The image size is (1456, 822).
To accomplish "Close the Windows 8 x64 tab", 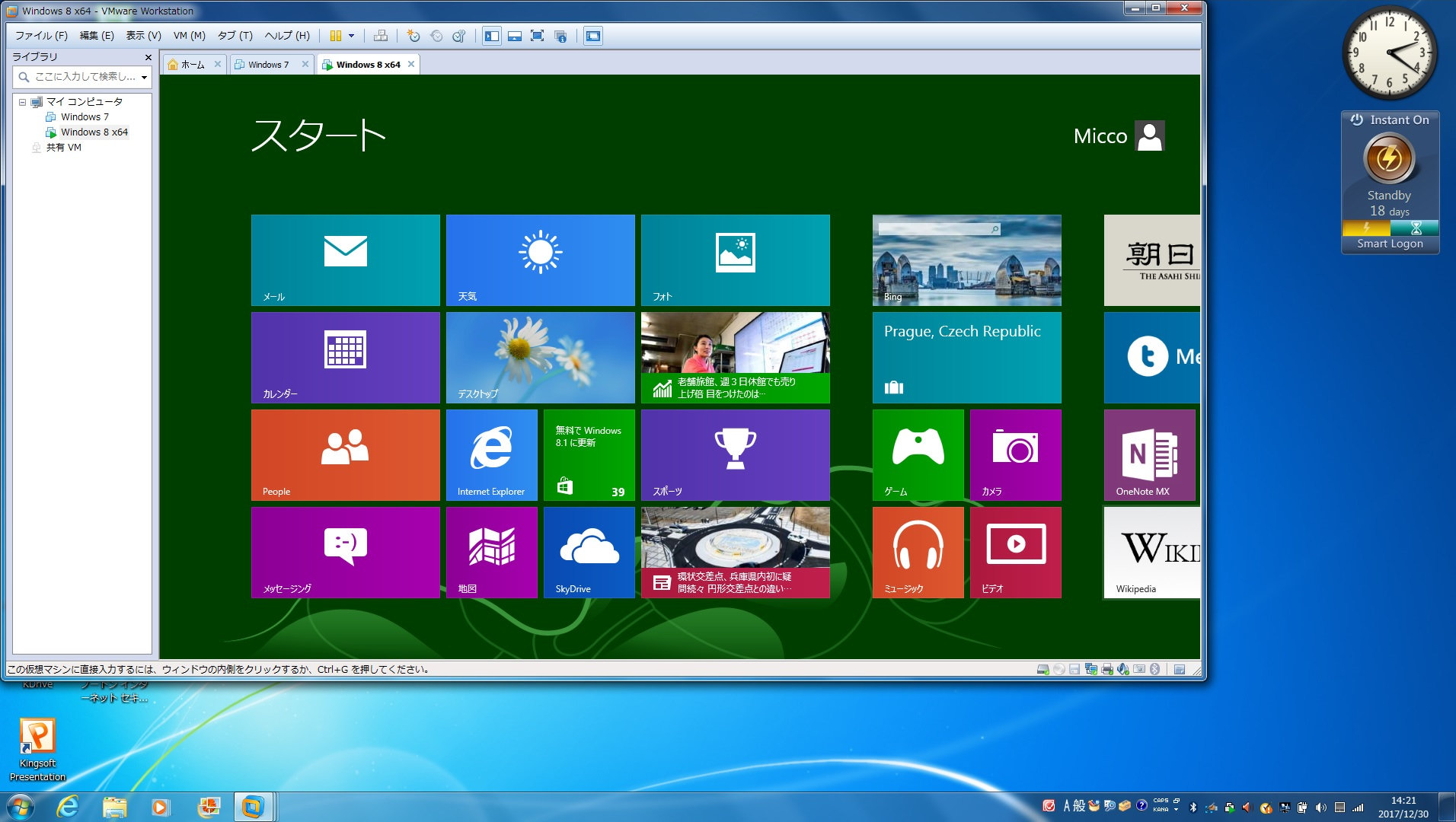I will [411, 64].
